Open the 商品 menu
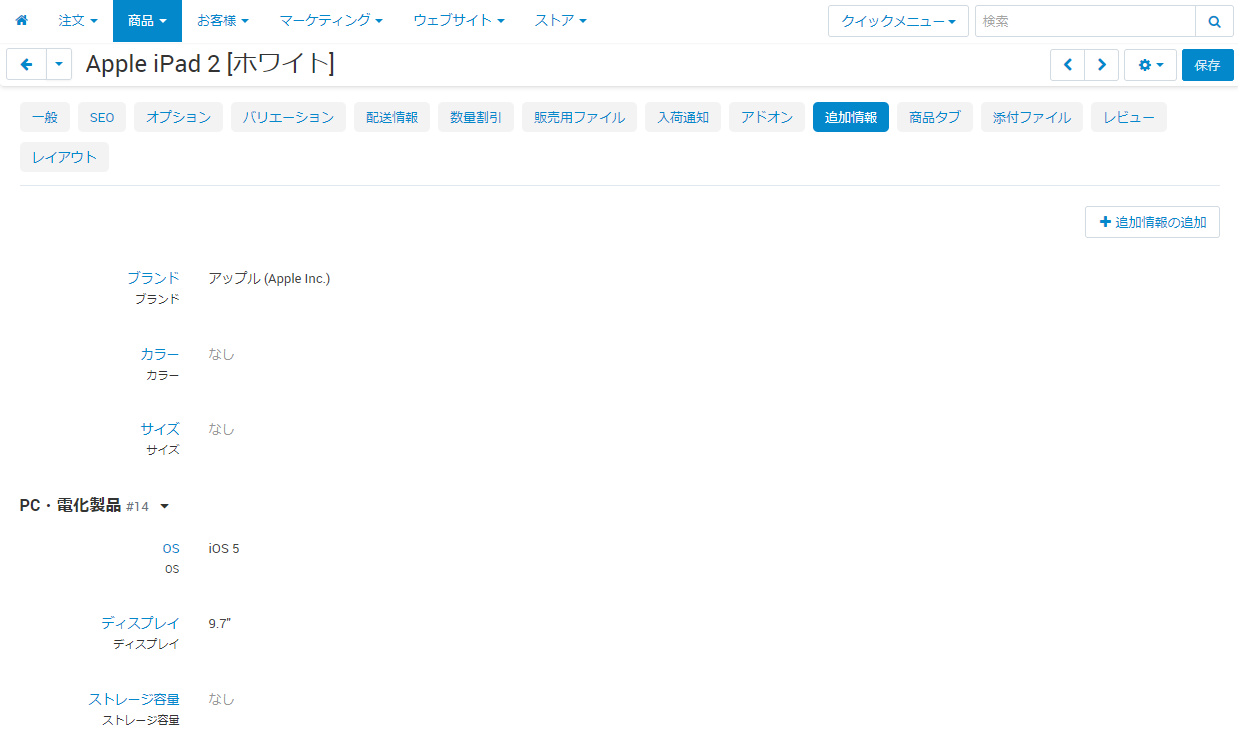1238x745 pixels. click(x=147, y=21)
